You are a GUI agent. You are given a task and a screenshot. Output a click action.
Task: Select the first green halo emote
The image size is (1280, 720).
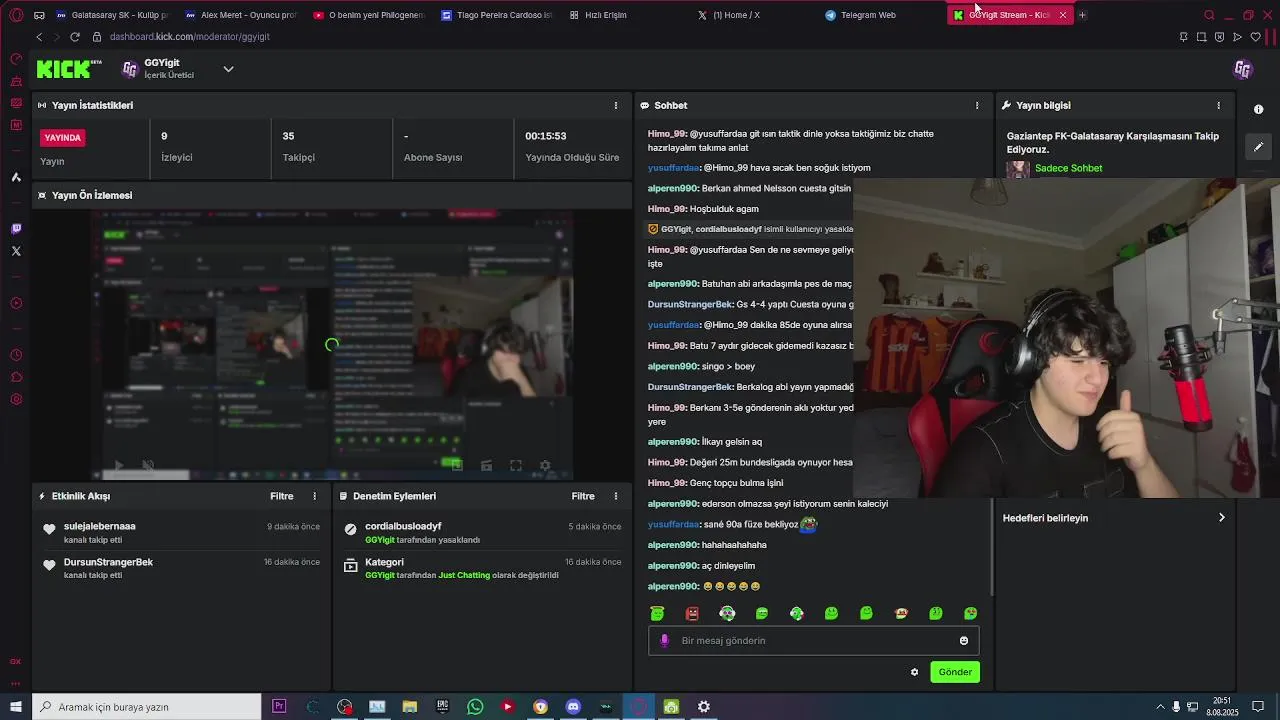click(x=657, y=613)
